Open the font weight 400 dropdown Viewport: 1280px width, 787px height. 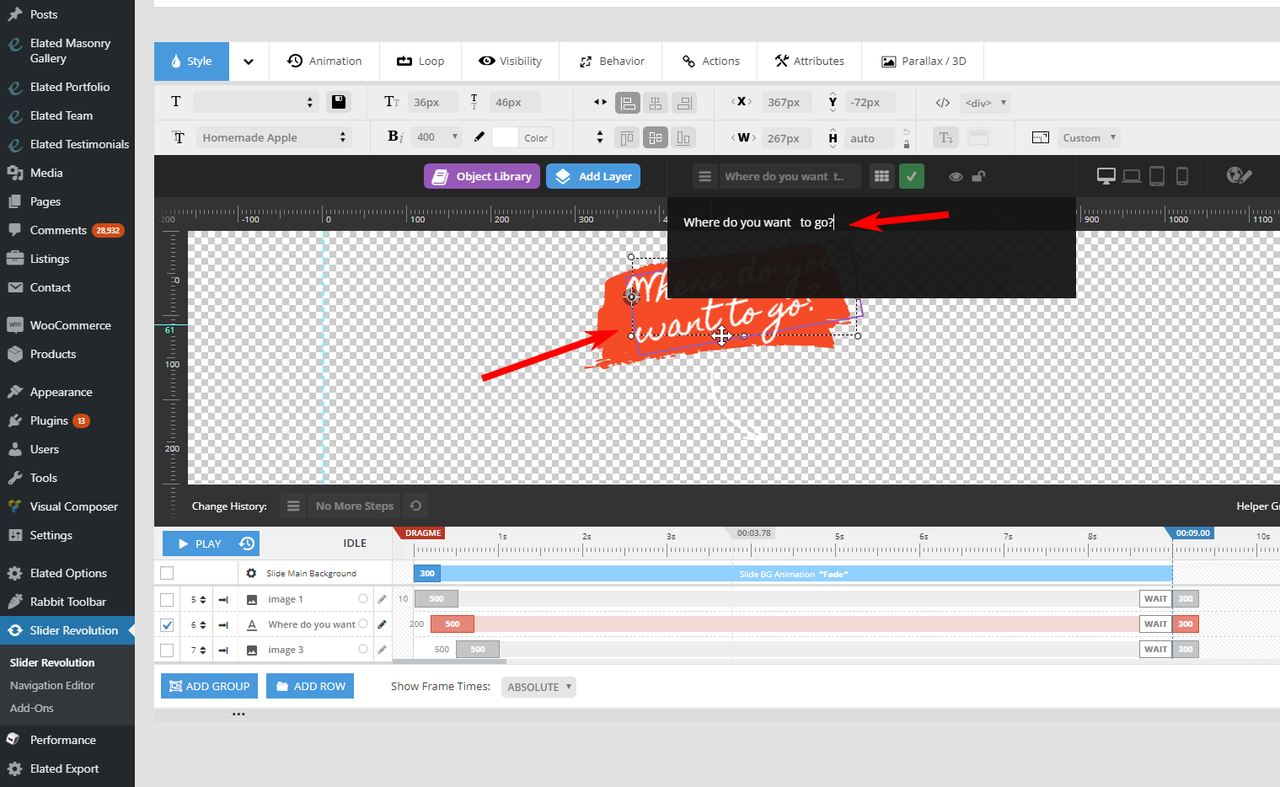coord(436,137)
